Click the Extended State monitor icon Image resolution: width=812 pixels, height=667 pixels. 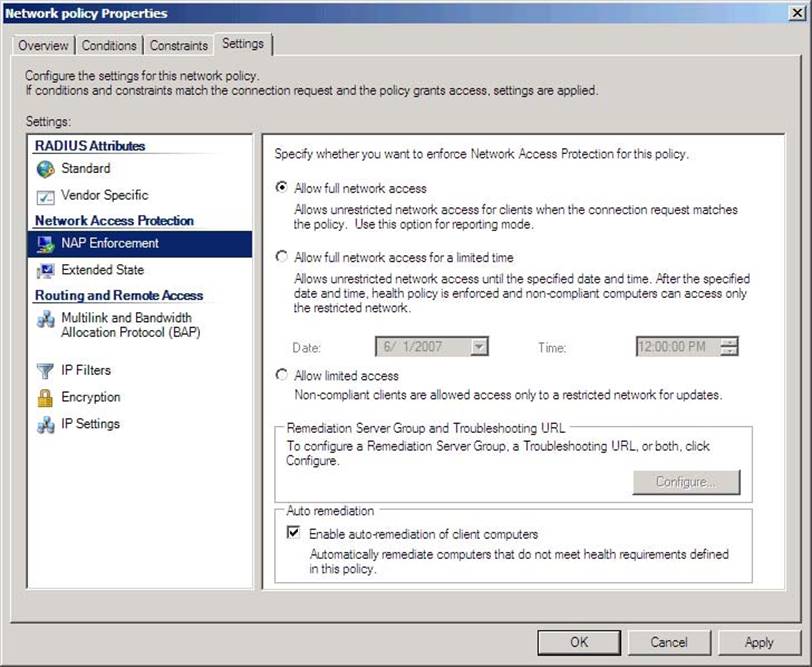(x=45, y=271)
